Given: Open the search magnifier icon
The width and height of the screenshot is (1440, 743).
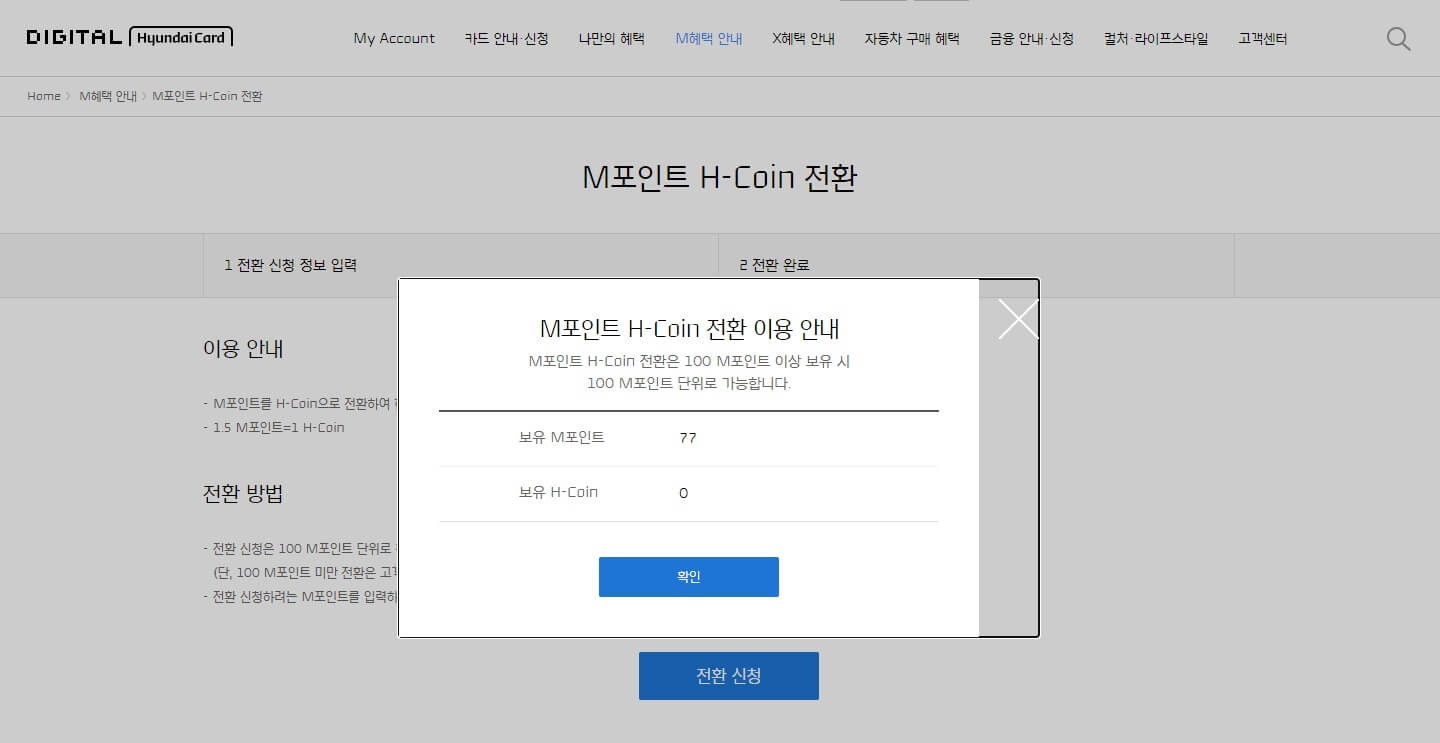Looking at the screenshot, I should click(1398, 39).
